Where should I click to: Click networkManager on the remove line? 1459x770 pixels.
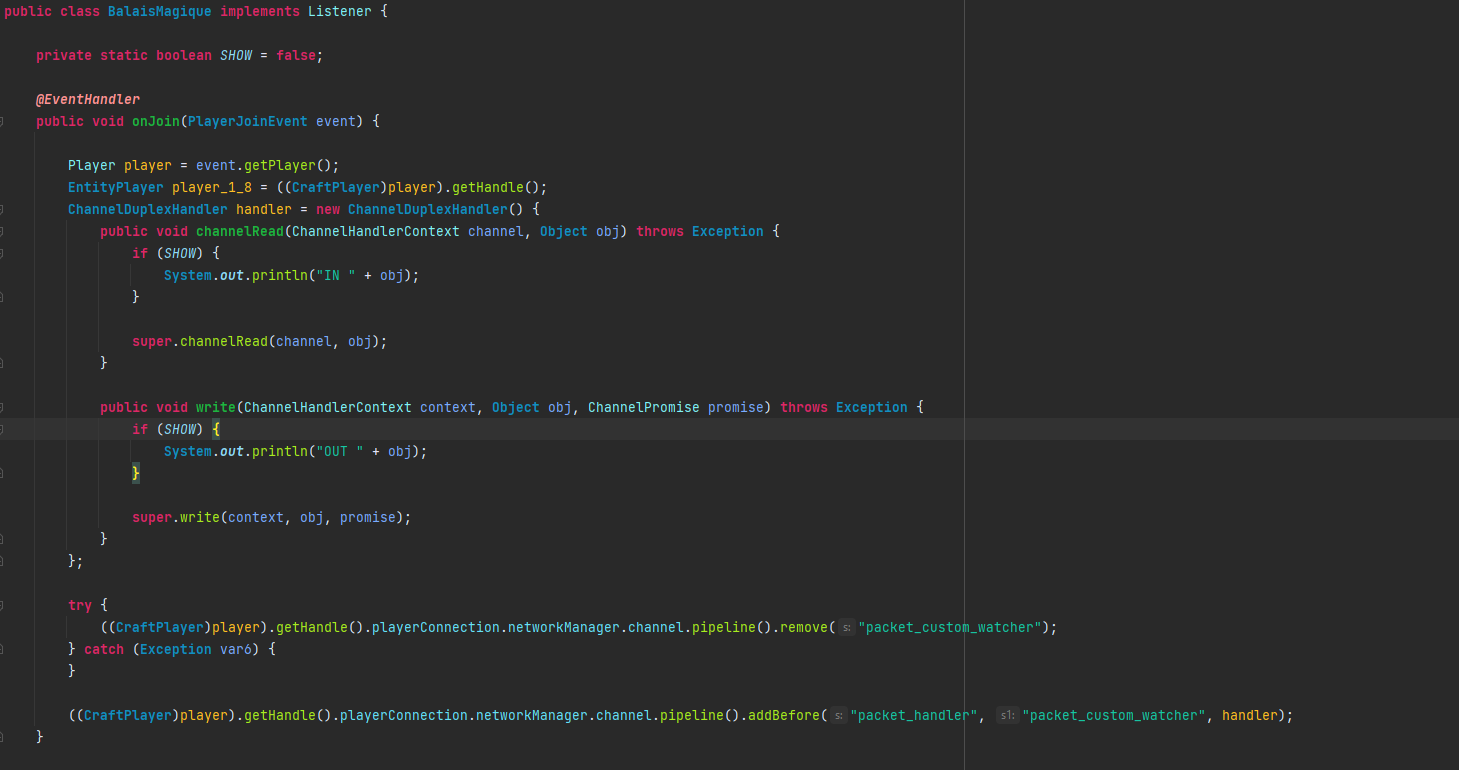[x=564, y=627]
